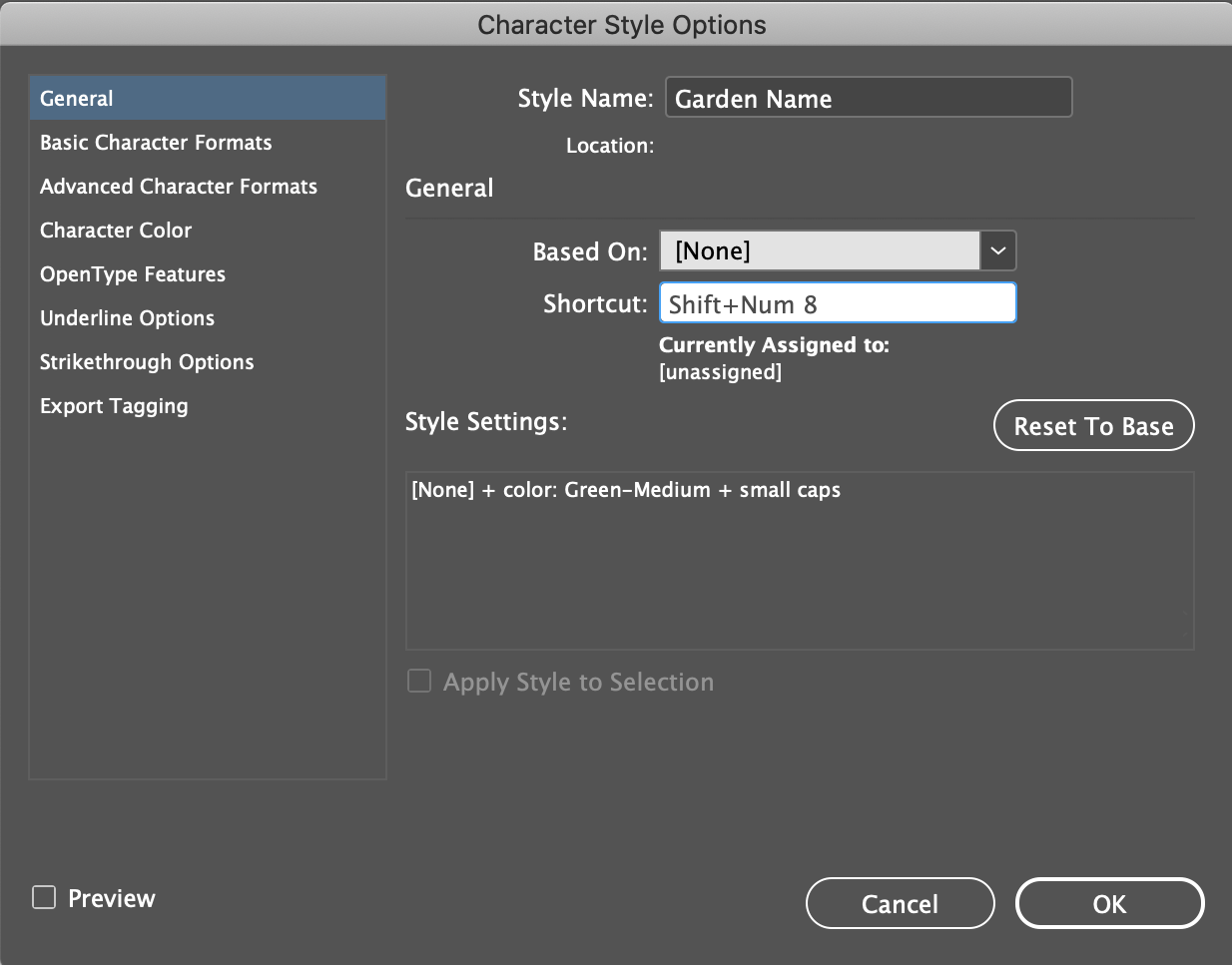Click the Reset To Base button

(1094, 426)
